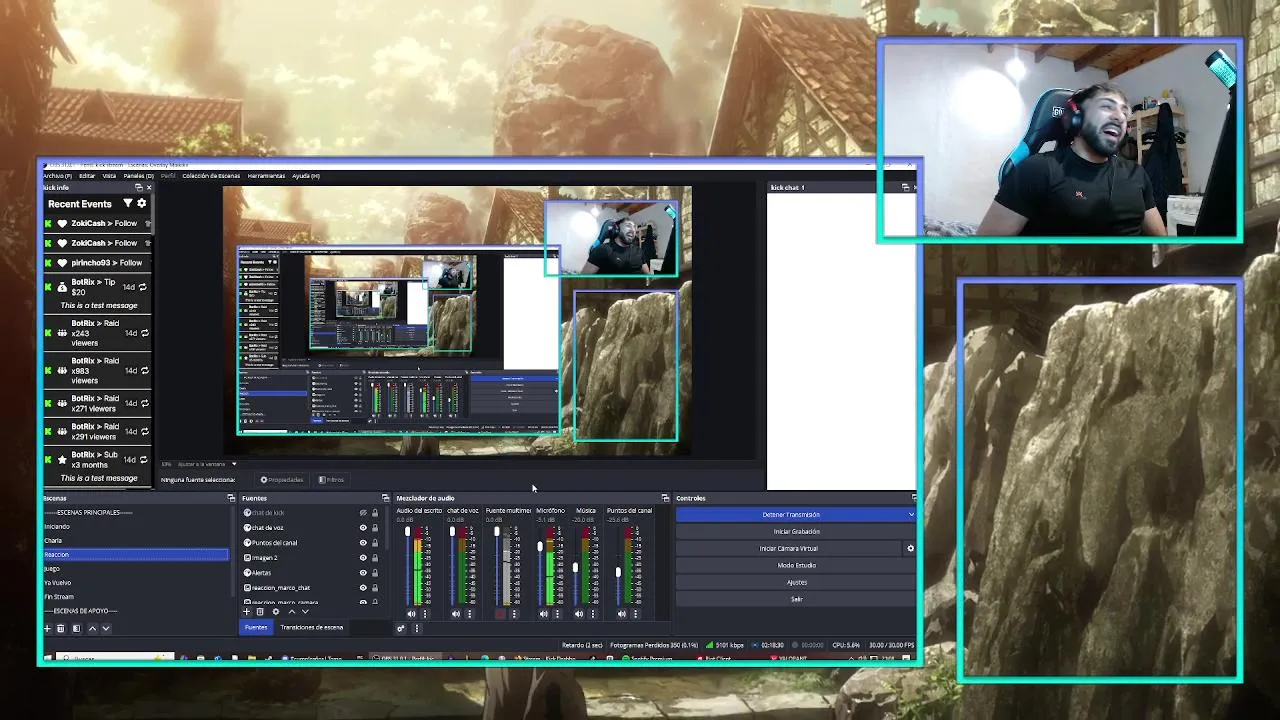The image size is (1280, 720).
Task: Open Ajustes from Controles panel
Action: 796,582
